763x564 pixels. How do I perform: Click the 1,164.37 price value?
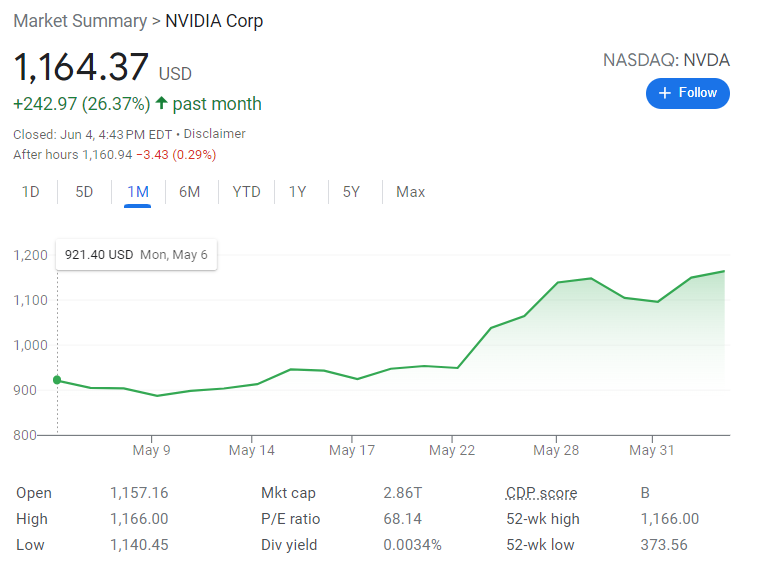tap(81, 67)
